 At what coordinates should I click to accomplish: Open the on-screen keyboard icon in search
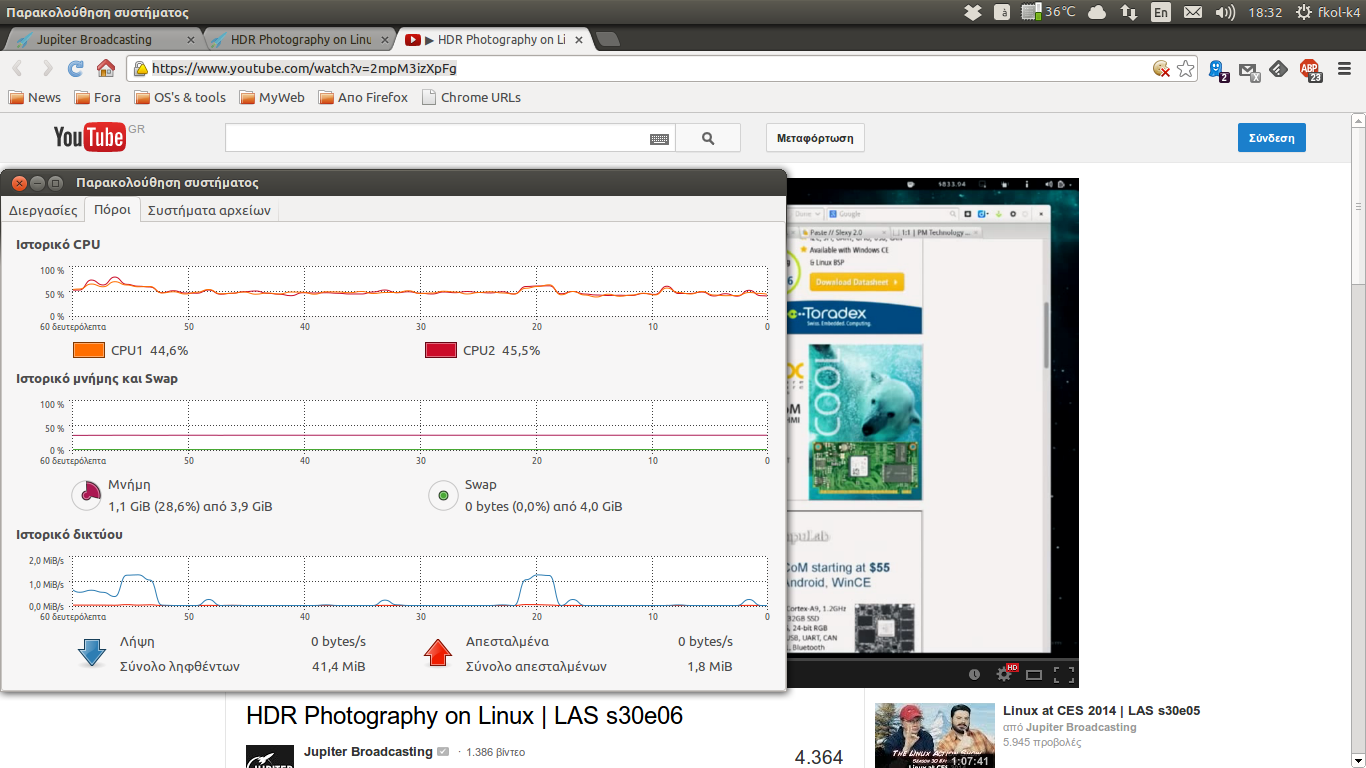click(x=659, y=139)
